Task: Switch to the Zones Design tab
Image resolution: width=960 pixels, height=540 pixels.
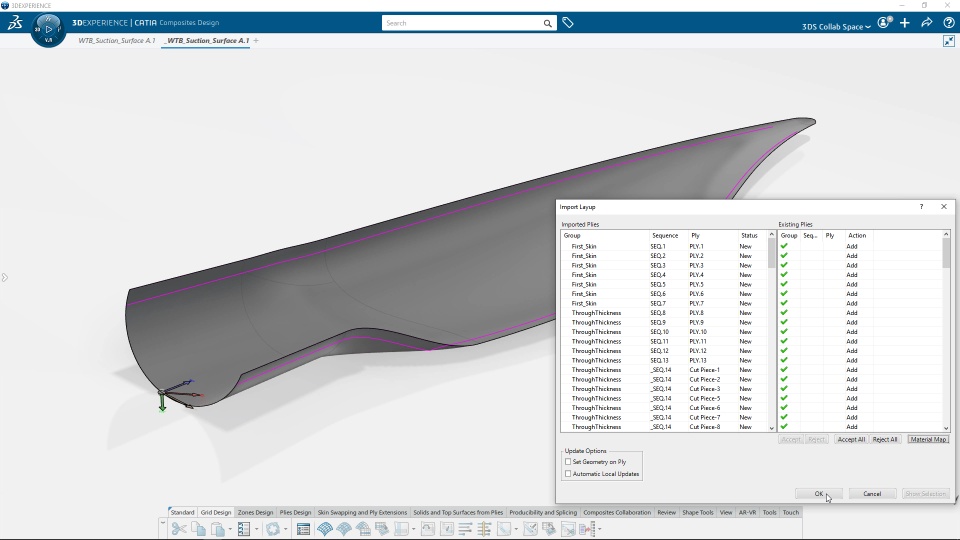Action: point(255,512)
